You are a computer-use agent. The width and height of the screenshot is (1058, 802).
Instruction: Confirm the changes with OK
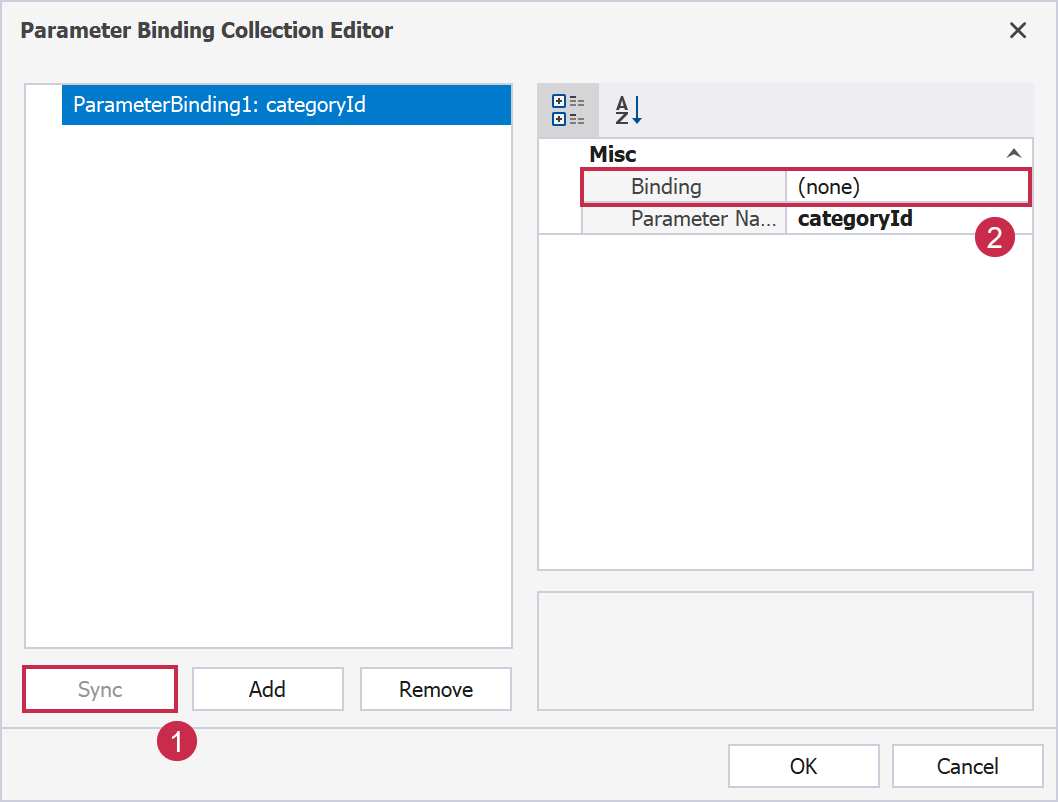[x=803, y=766]
